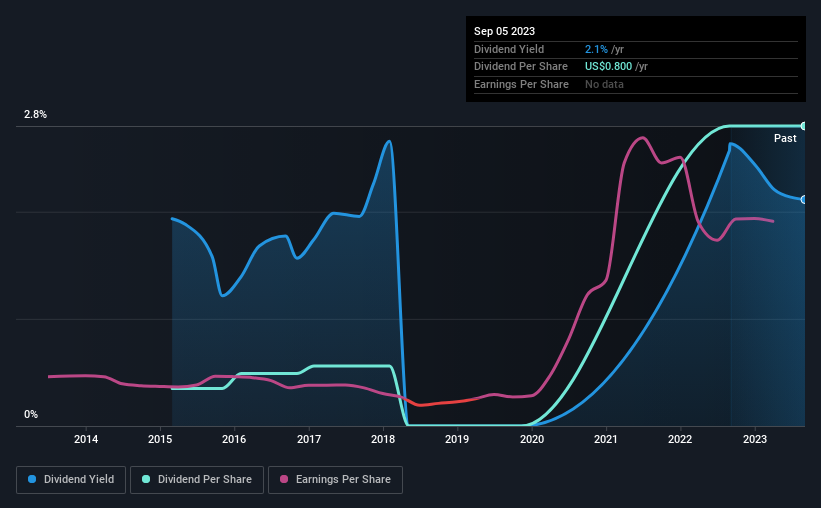Screen dimensions: 821x508
Task: Click the Earnings Per Share row label in the tooltip
Action: [522, 84]
